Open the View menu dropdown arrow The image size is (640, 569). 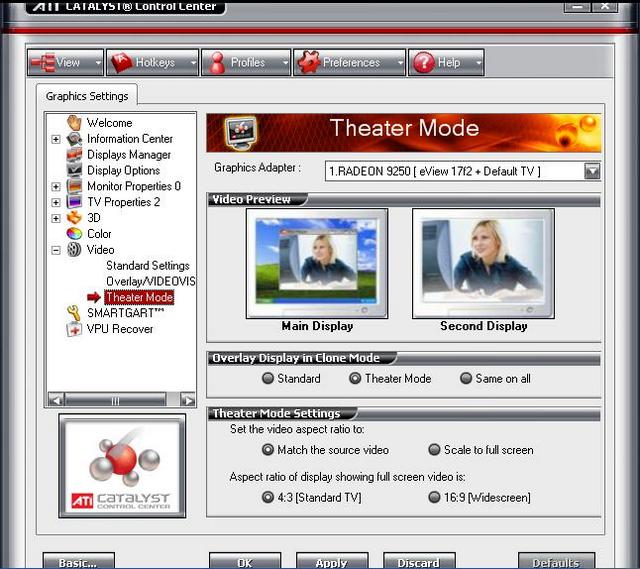click(x=98, y=62)
